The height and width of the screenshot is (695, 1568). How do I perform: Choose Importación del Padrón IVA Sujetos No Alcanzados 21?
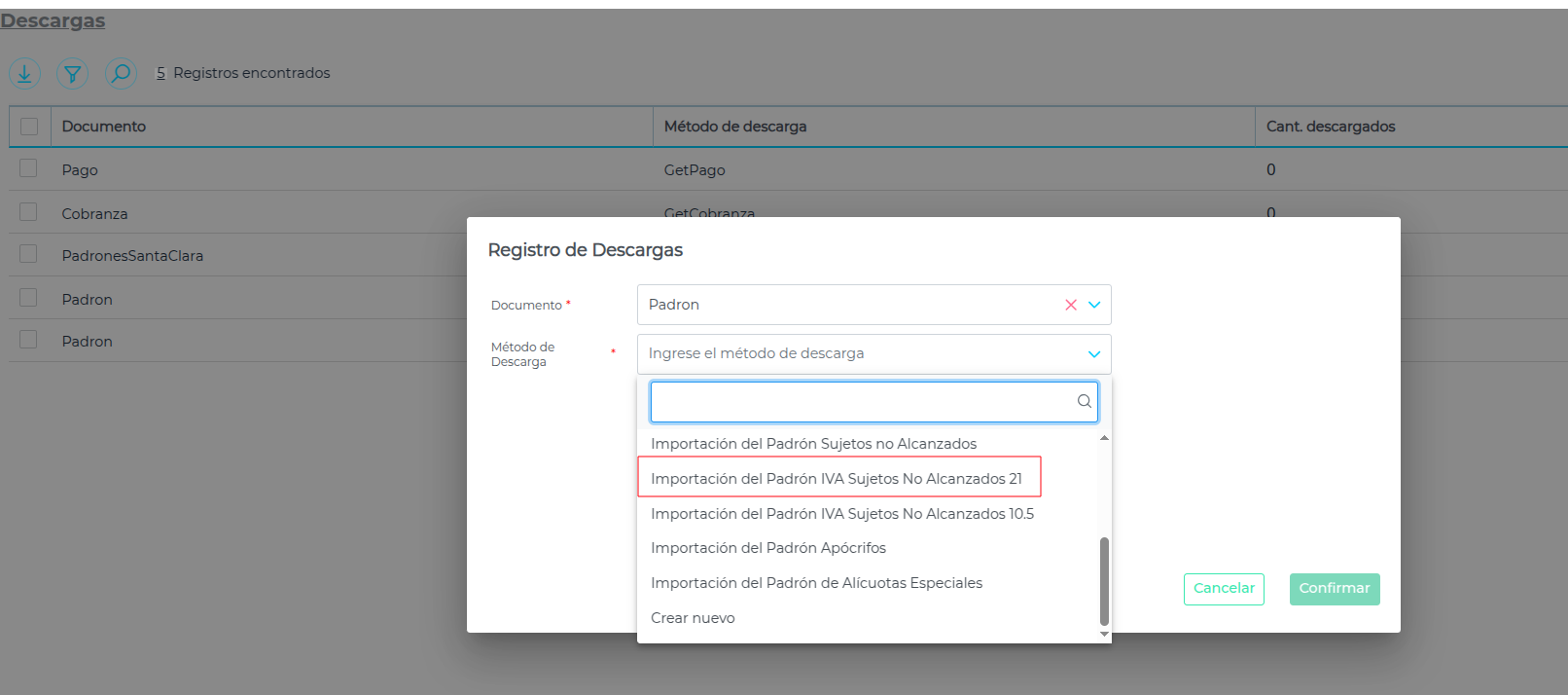pyautogui.click(x=837, y=479)
